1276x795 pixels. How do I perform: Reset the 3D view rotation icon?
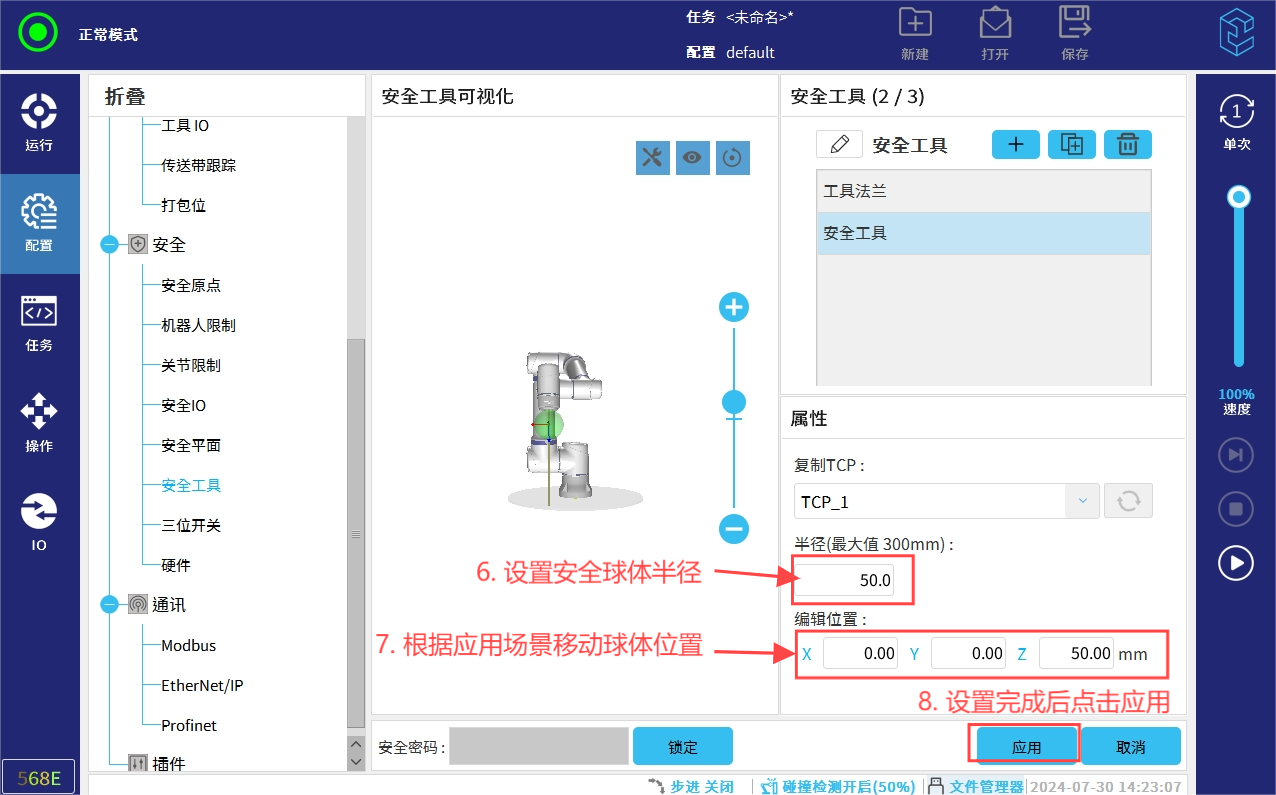(x=733, y=157)
